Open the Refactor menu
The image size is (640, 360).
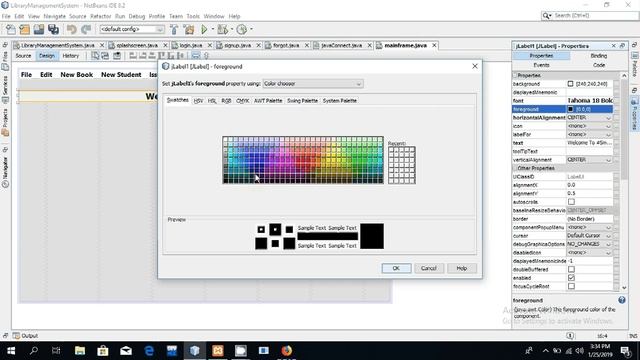(x=100, y=16)
